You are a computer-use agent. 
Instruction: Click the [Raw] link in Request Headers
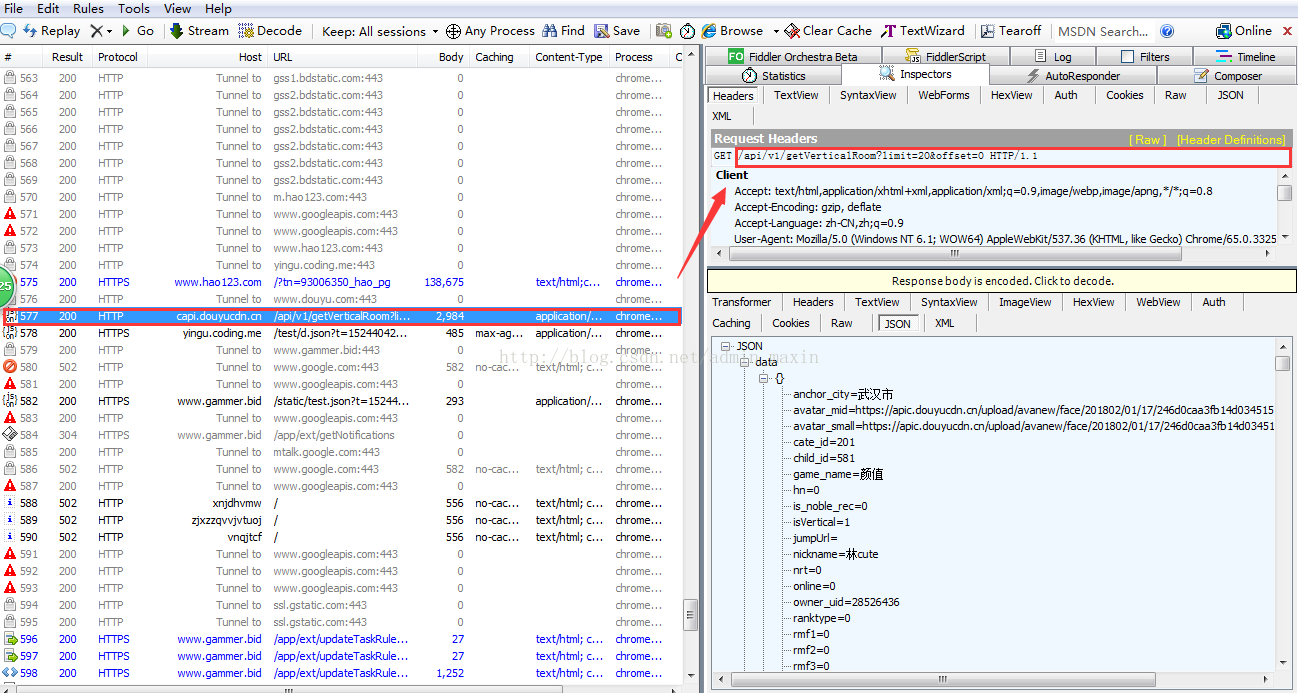tap(1146, 140)
